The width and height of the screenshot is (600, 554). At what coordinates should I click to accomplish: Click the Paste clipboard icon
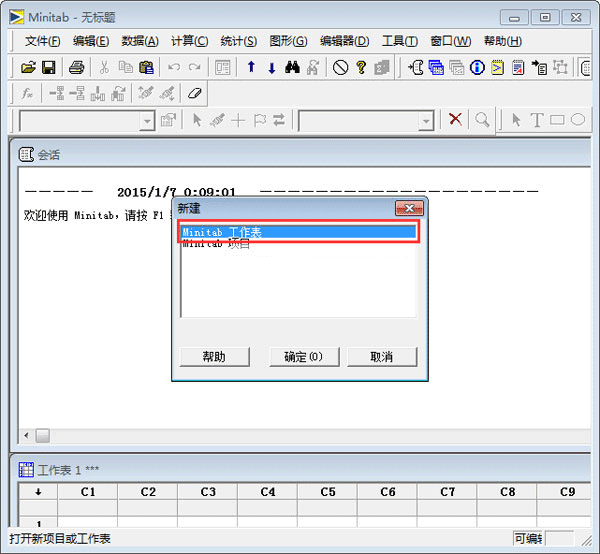pos(146,68)
